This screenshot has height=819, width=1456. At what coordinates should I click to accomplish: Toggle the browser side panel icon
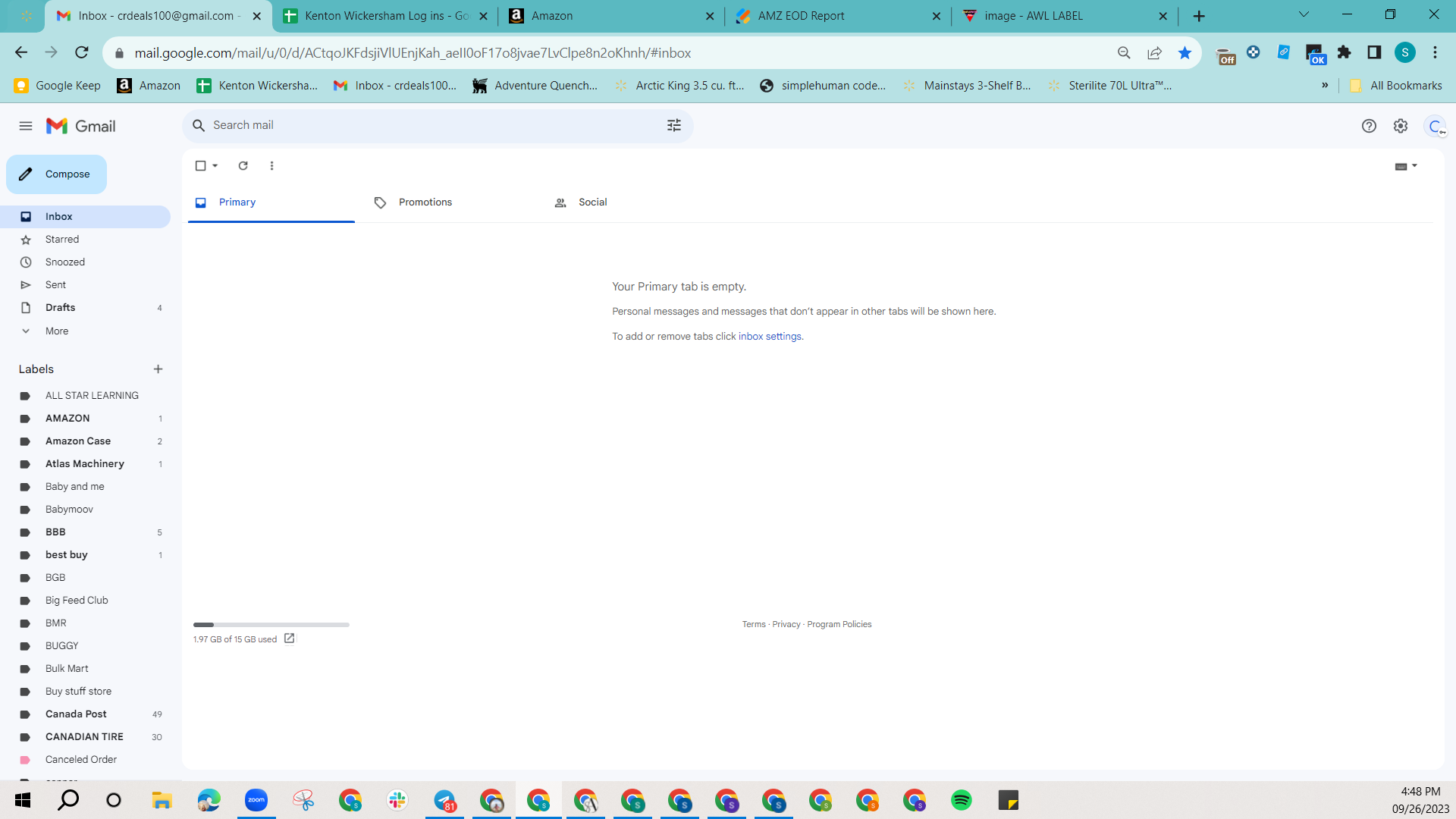[x=1374, y=52]
